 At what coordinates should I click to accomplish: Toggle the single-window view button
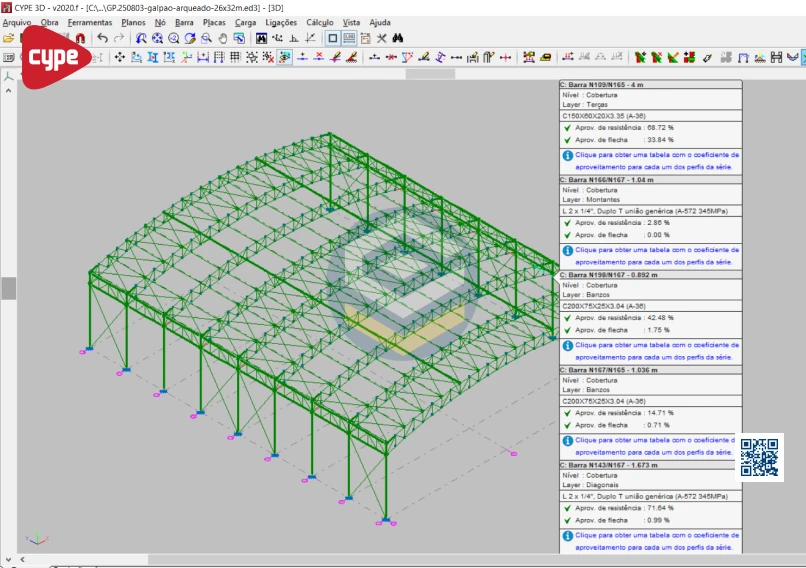tap(333, 38)
